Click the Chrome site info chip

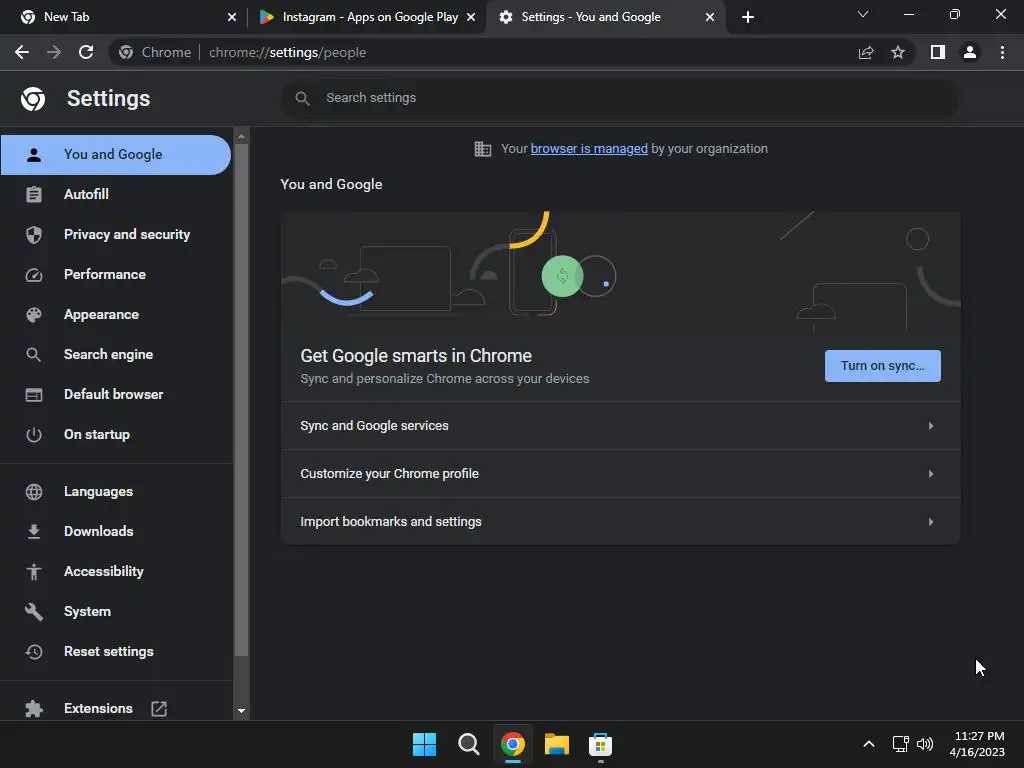tap(155, 52)
